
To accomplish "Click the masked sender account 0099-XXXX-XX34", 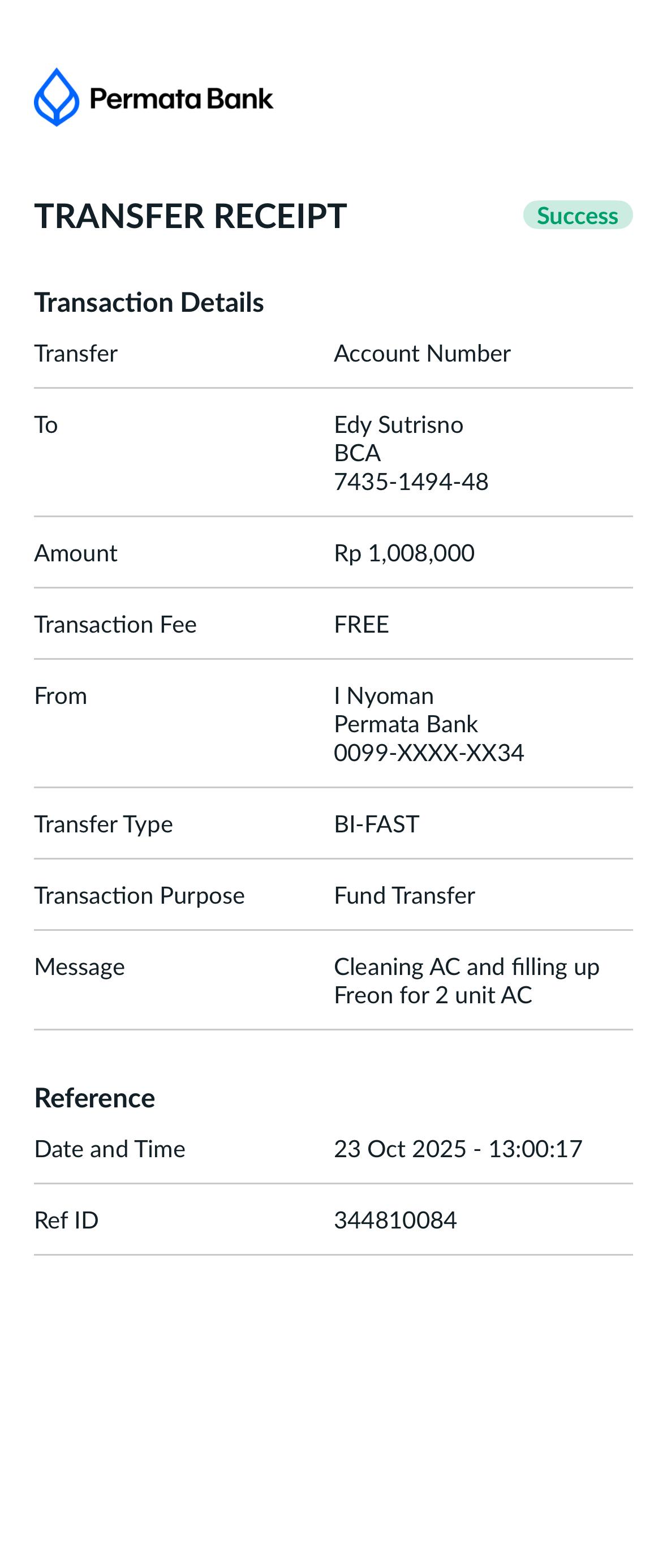I will (x=429, y=753).
